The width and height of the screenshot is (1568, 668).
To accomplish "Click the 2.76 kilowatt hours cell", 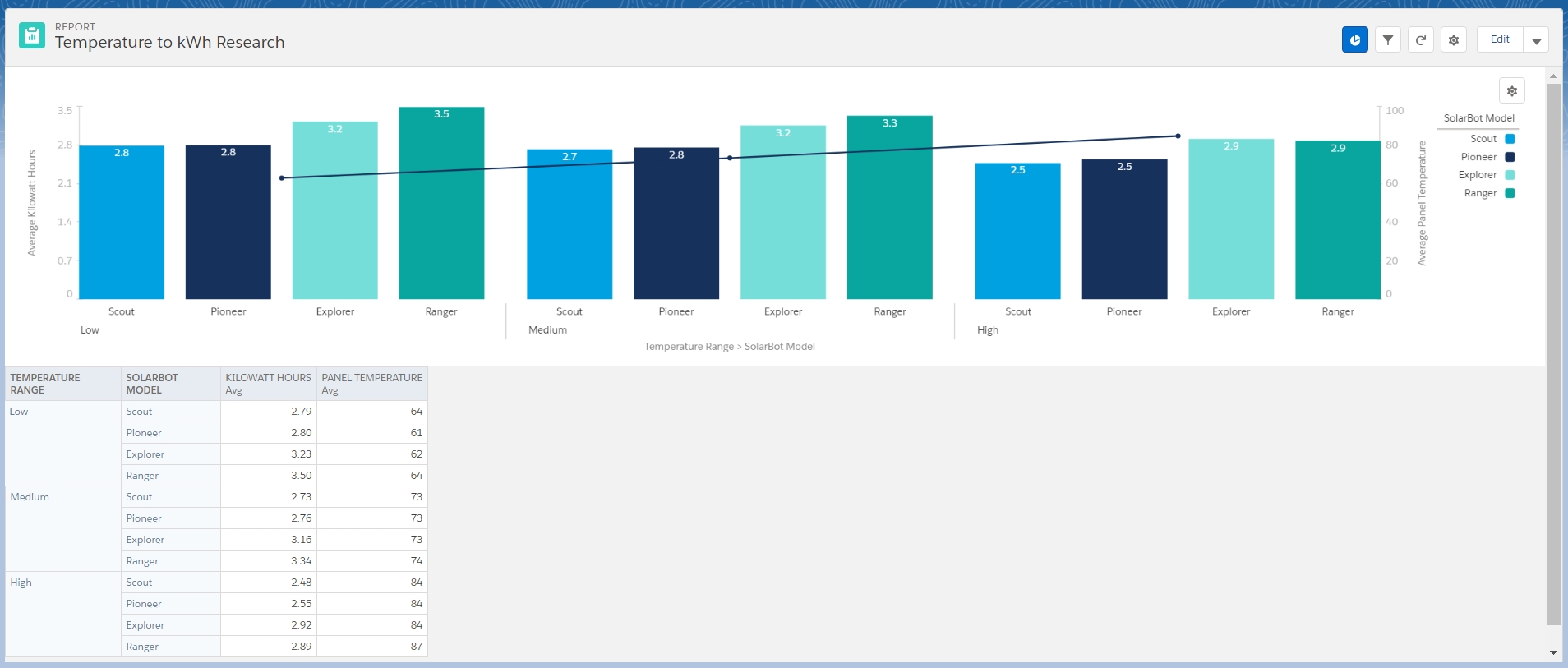I will pyautogui.click(x=269, y=518).
